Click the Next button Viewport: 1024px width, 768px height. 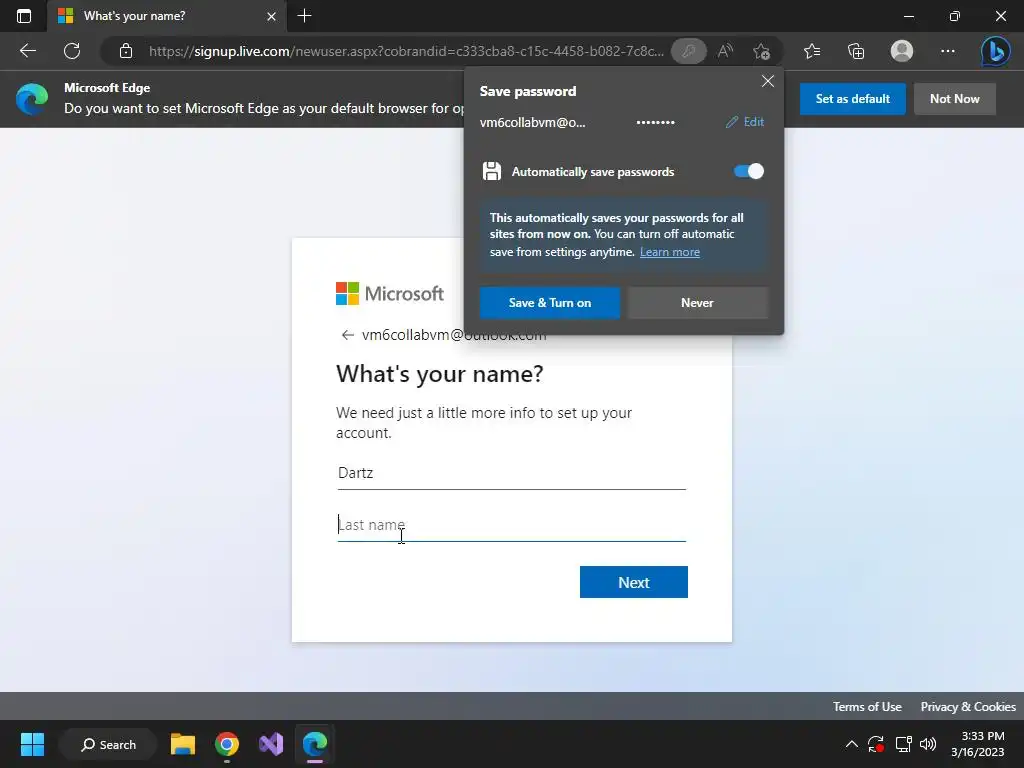(633, 582)
